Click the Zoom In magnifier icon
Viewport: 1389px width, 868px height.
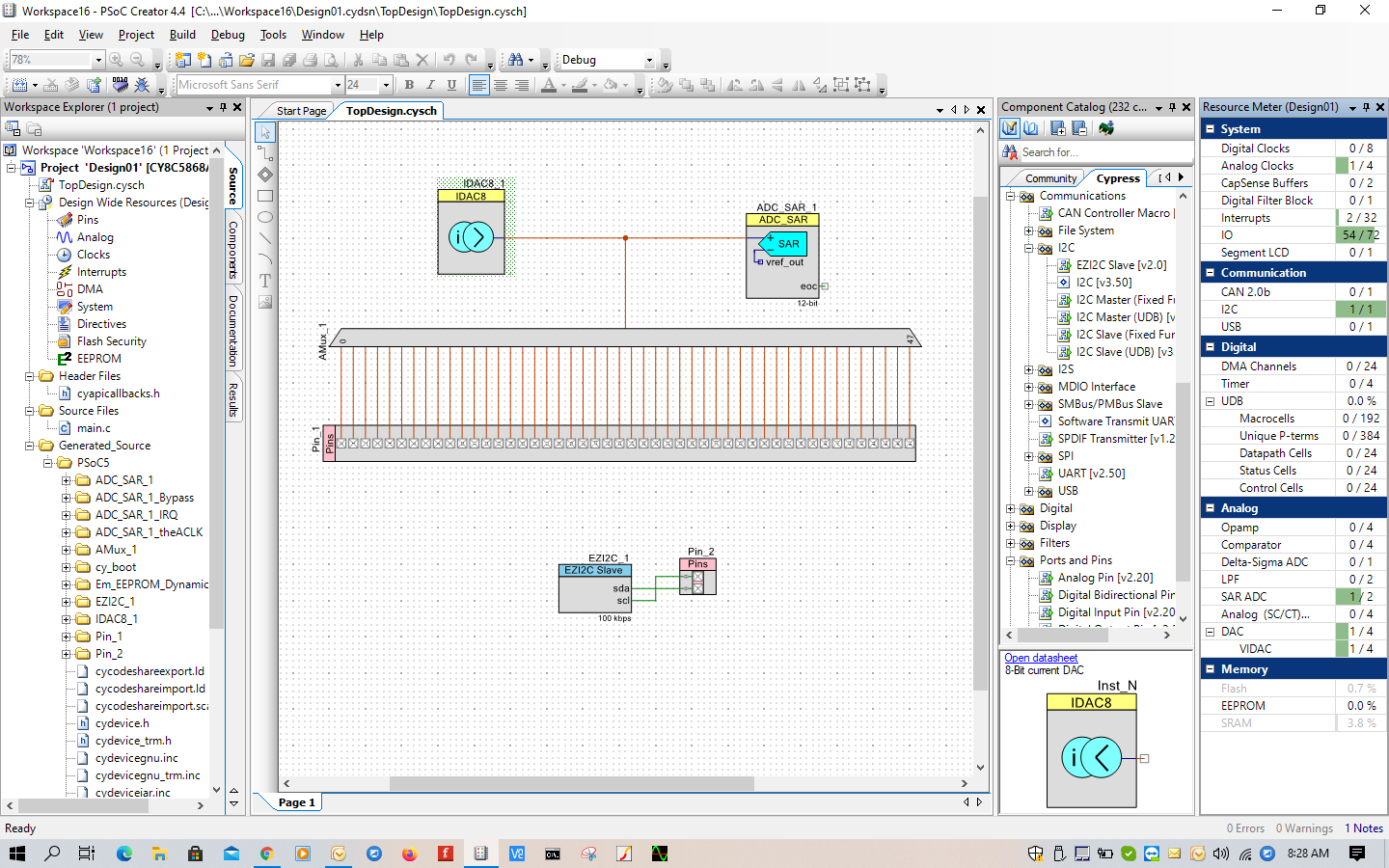pos(117,60)
